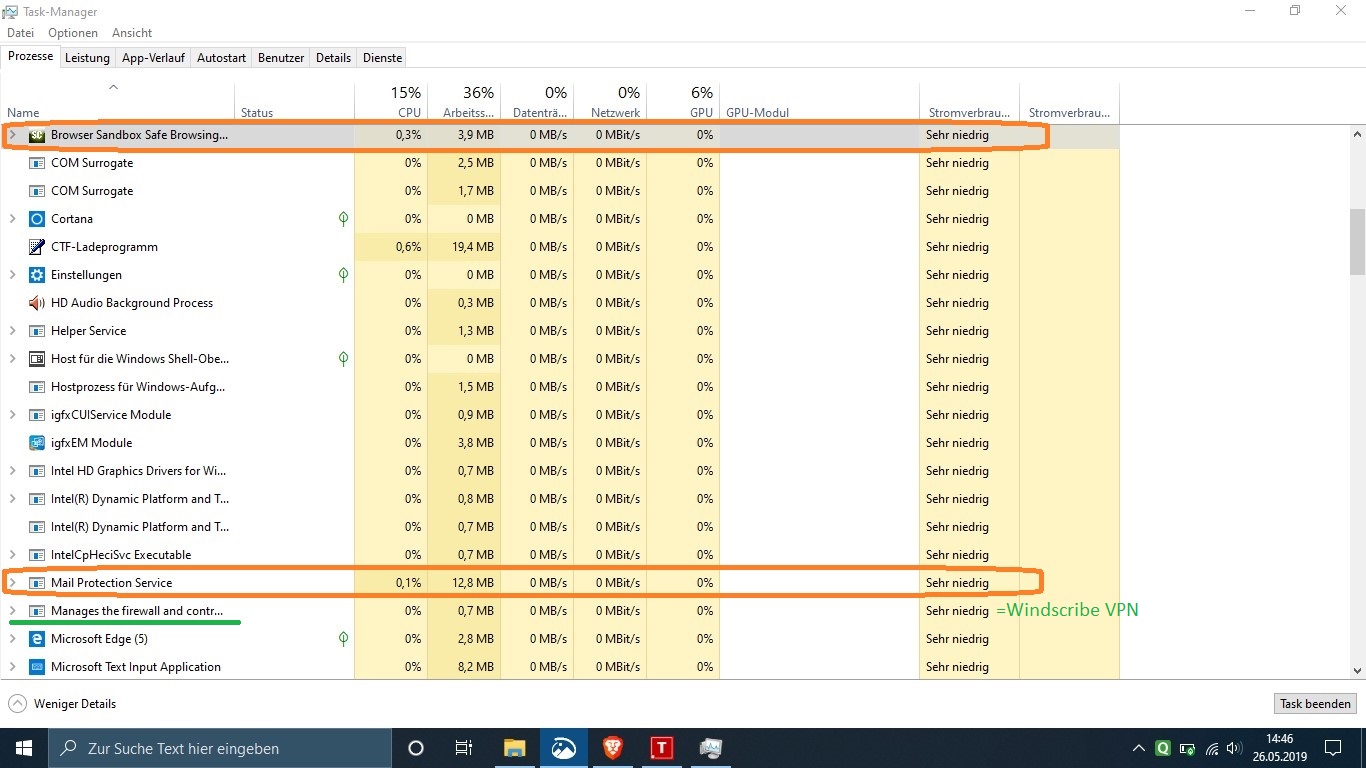
Task: Click the Browser Sandbox Safe Browsing icon
Action: (37, 135)
